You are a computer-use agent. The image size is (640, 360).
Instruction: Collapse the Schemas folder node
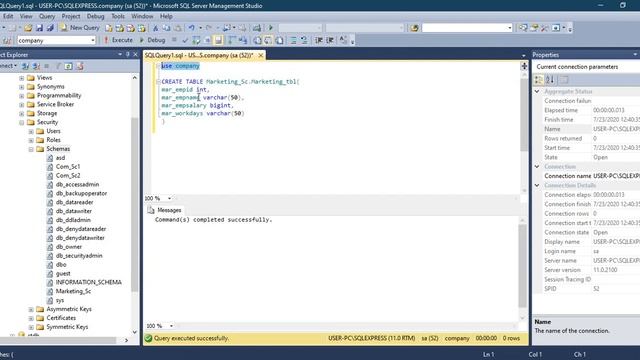coord(31,149)
